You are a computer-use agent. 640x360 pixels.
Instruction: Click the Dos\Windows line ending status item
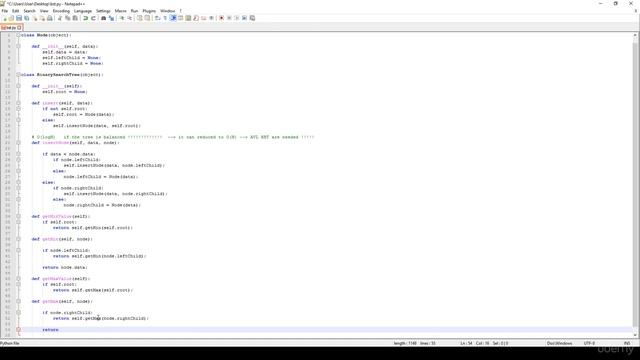click(x=560, y=343)
